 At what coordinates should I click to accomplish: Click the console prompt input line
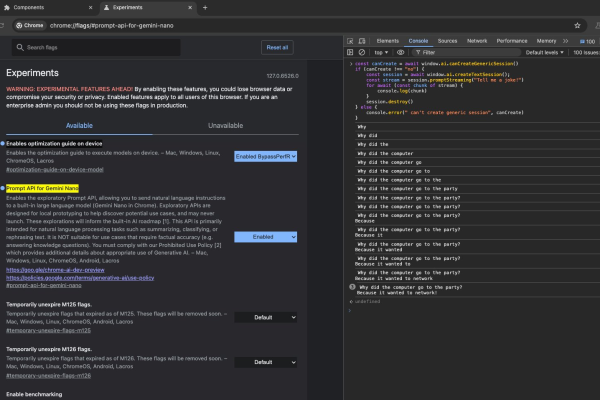point(474,310)
